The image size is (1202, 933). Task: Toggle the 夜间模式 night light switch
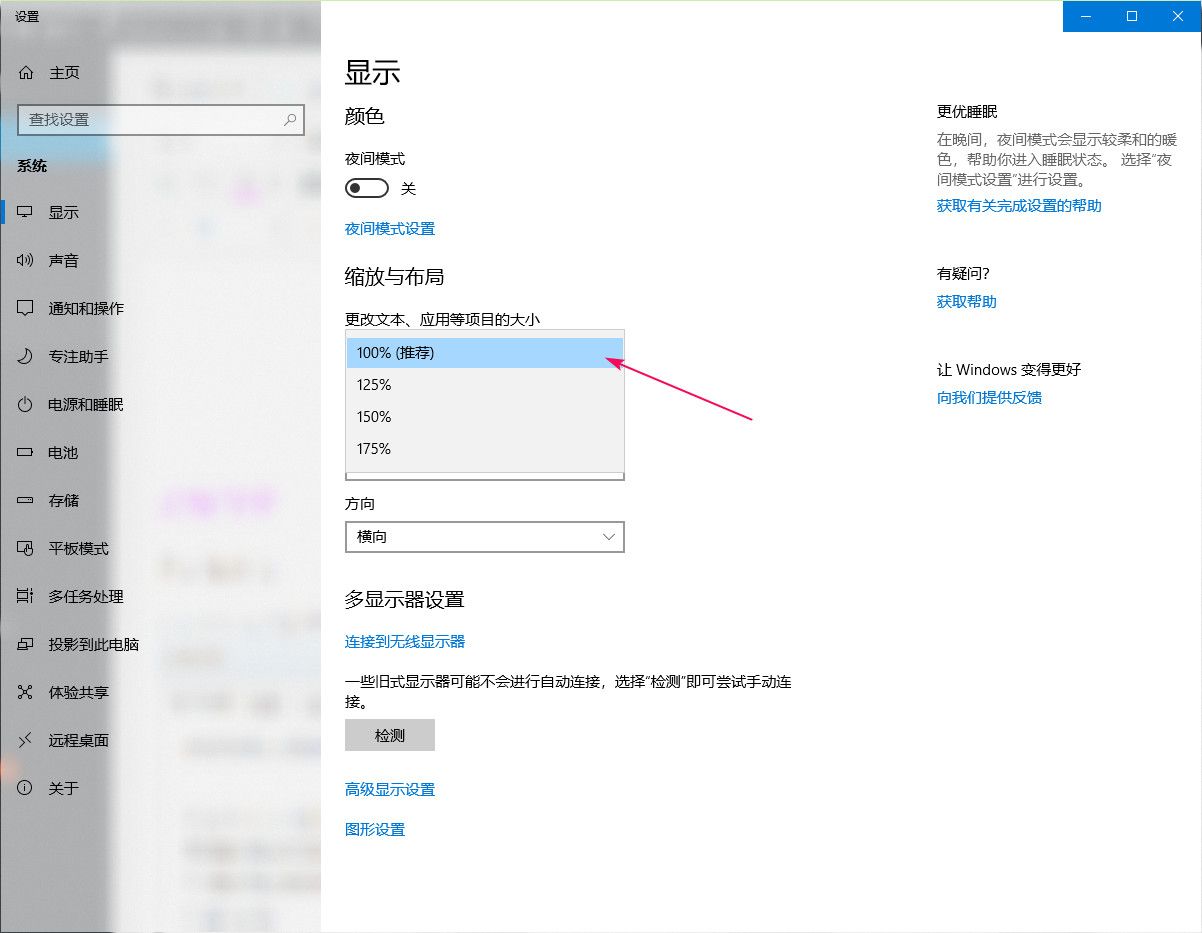(x=366, y=188)
